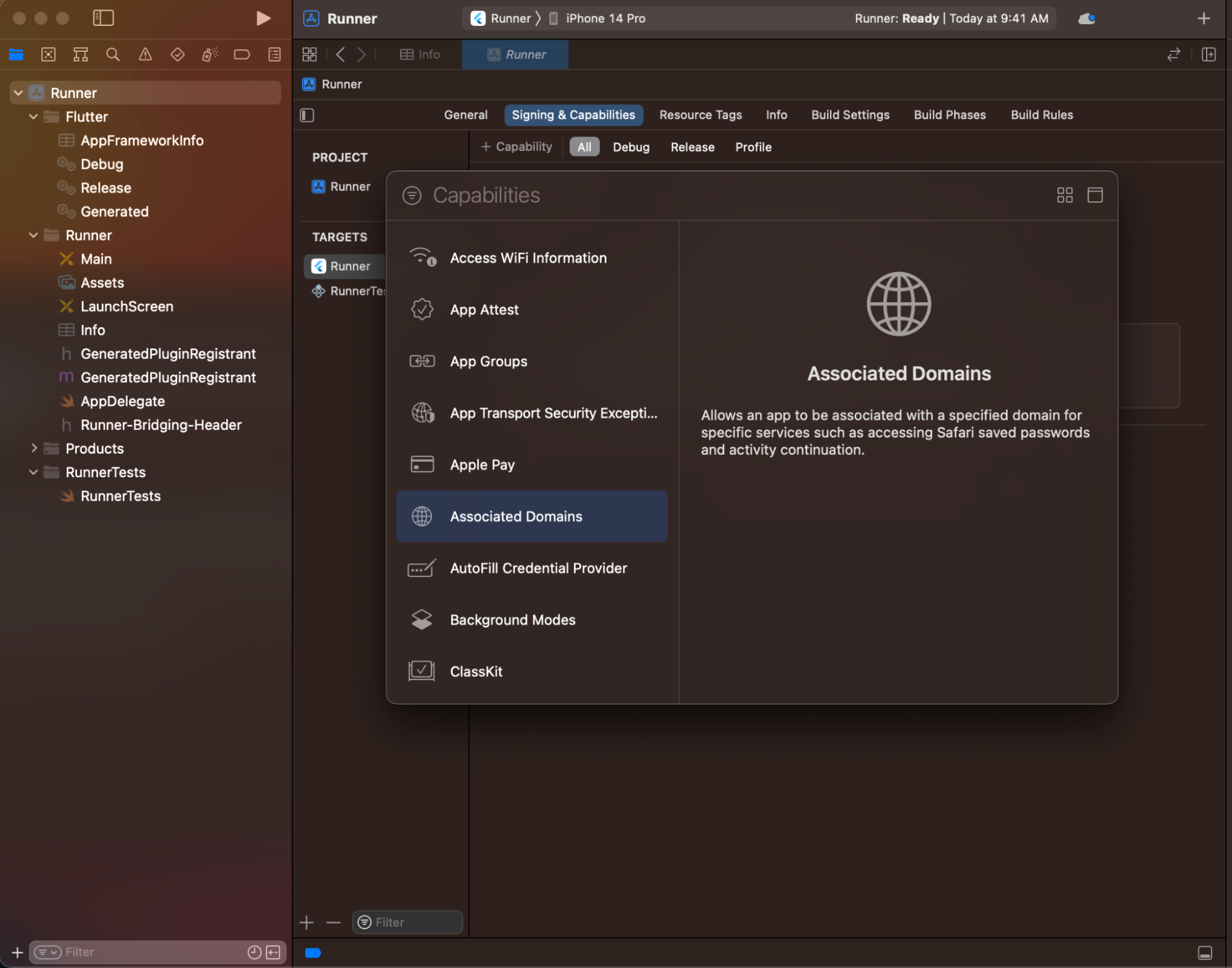This screenshot has width=1232, height=968.
Task: Expand the RunnerTests group
Action: point(33,471)
